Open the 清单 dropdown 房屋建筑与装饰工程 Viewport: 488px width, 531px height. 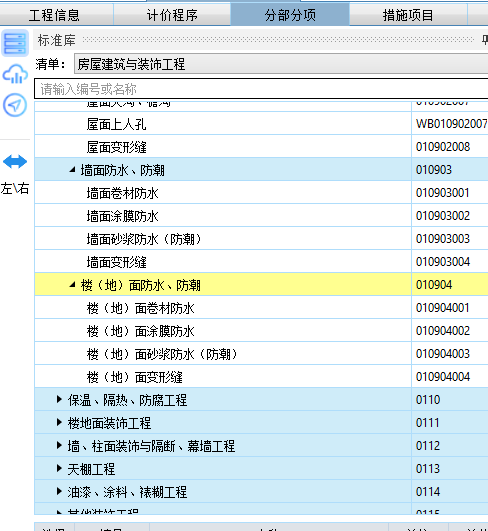pyautogui.click(x=281, y=64)
